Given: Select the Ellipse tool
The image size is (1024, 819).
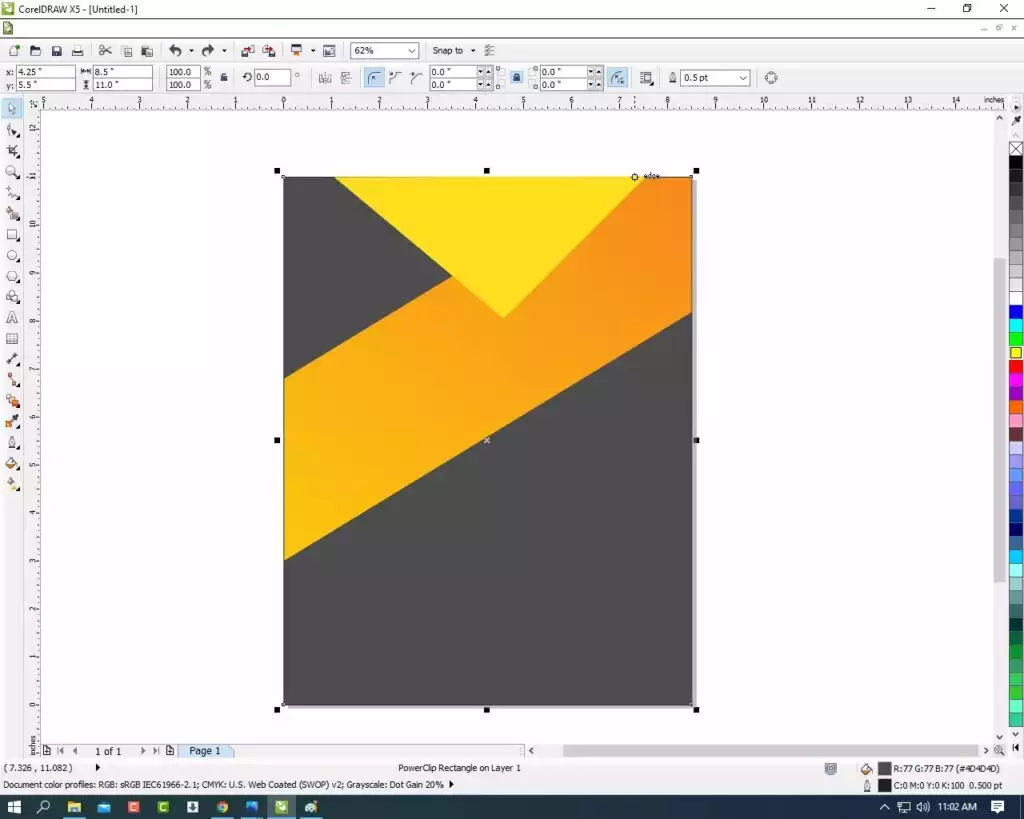Looking at the screenshot, I should tap(13, 256).
